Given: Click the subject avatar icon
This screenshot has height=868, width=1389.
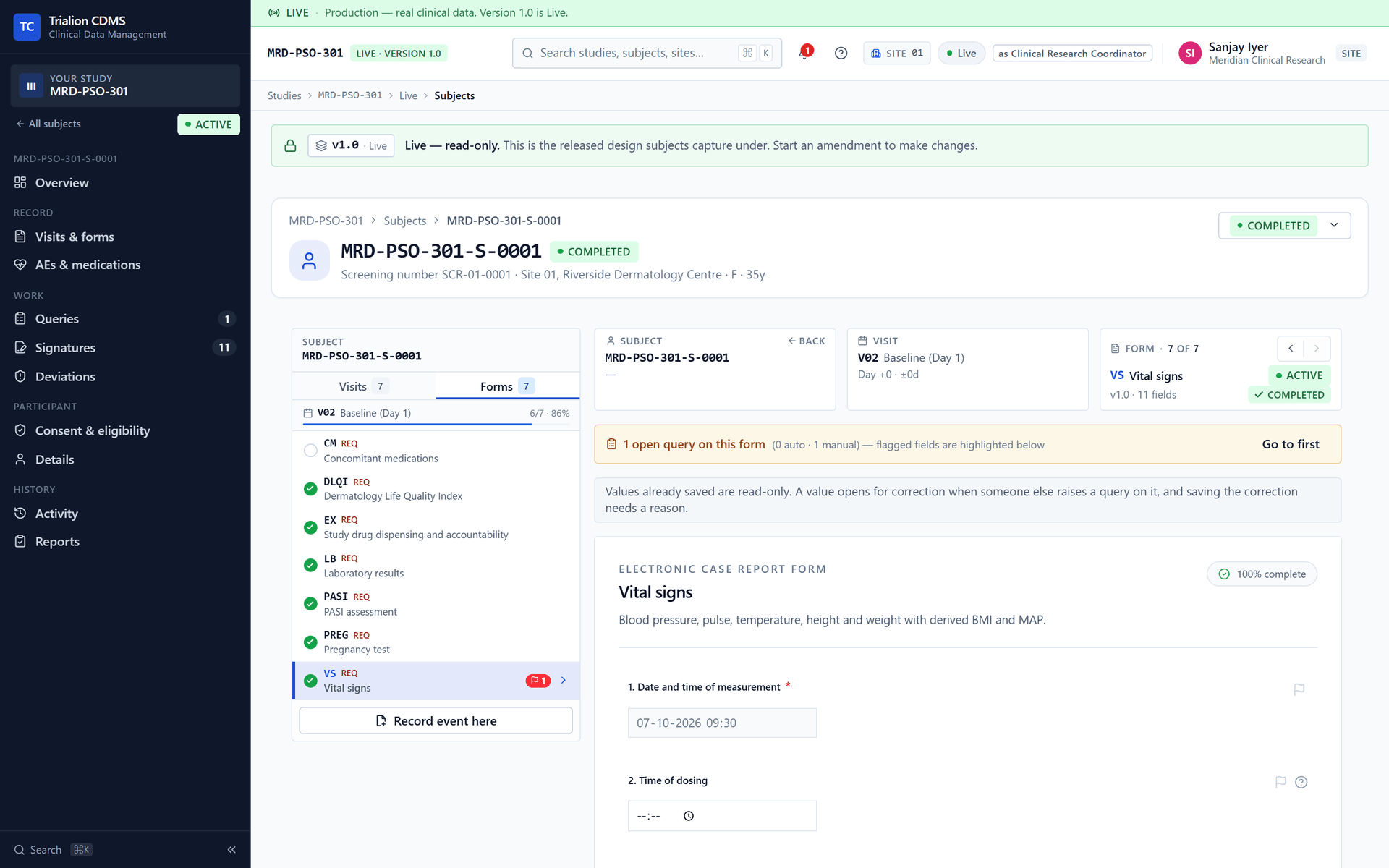Looking at the screenshot, I should (309, 260).
